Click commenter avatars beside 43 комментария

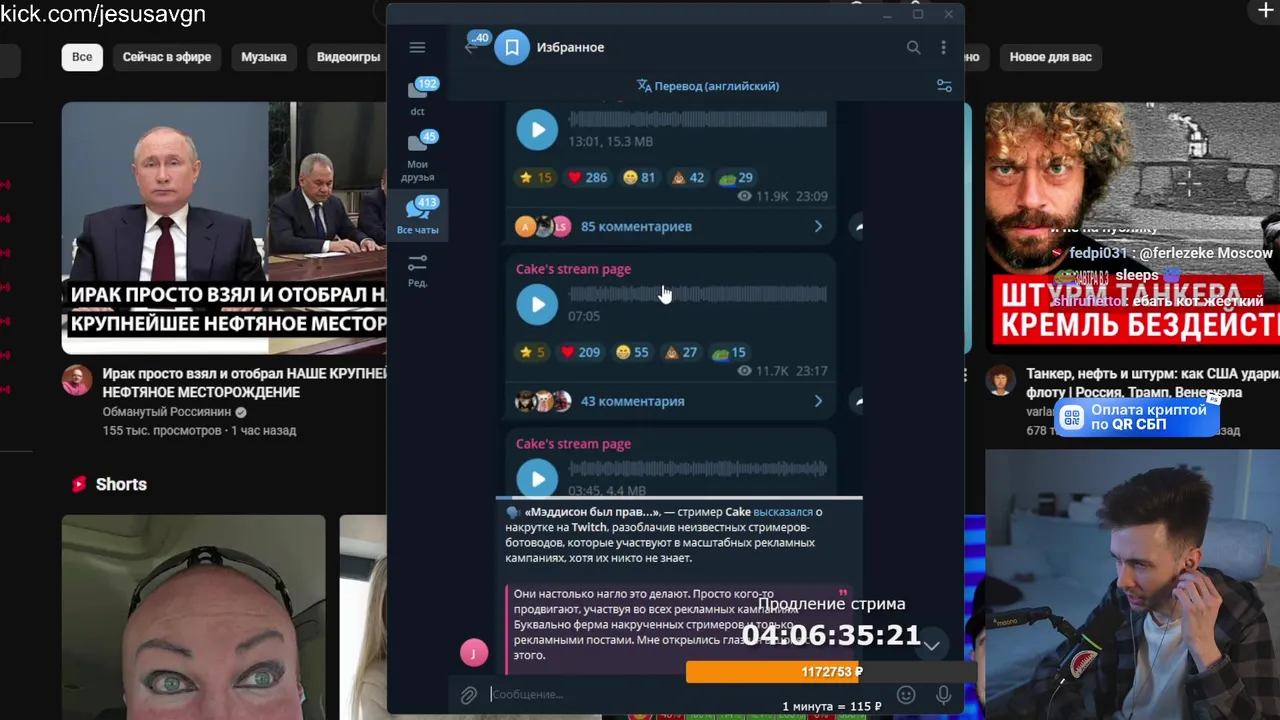543,401
